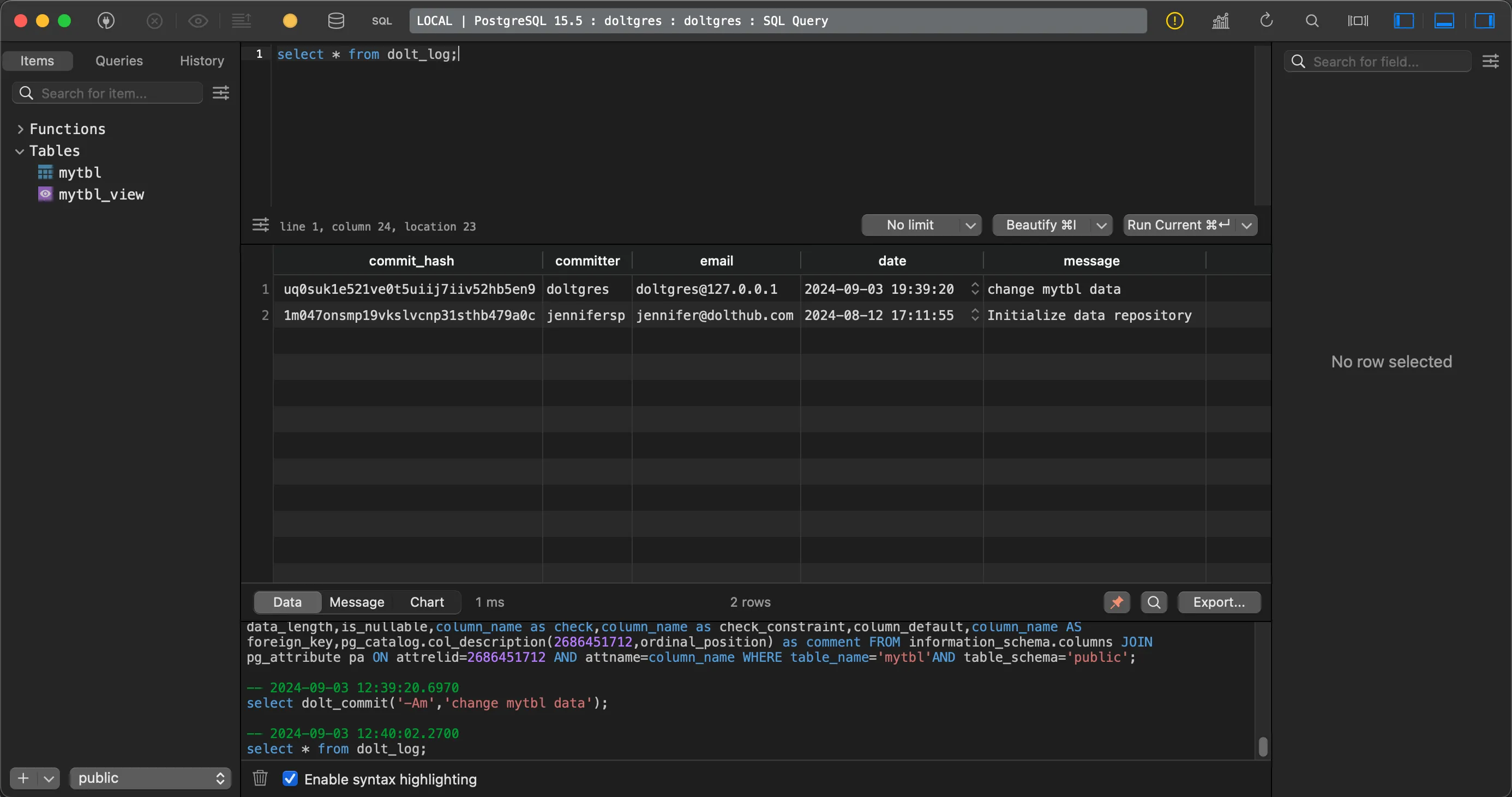
Task: Open the item filter settings icon
Action: (221, 93)
